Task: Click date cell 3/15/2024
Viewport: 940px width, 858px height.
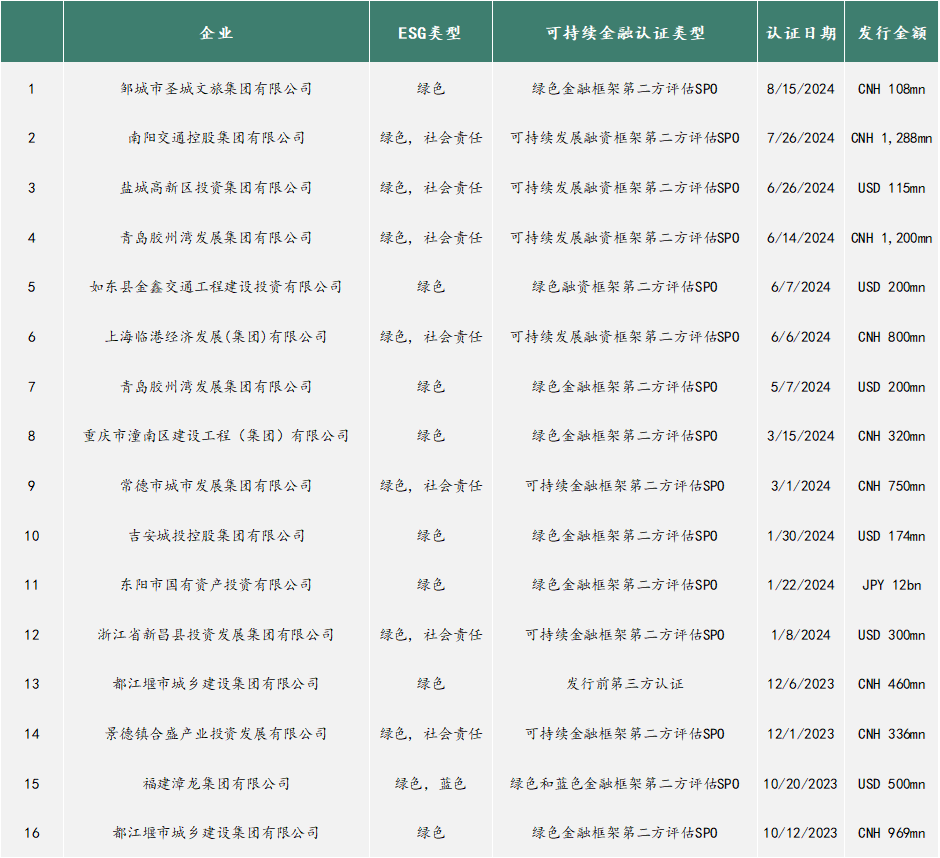Action: [800, 435]
